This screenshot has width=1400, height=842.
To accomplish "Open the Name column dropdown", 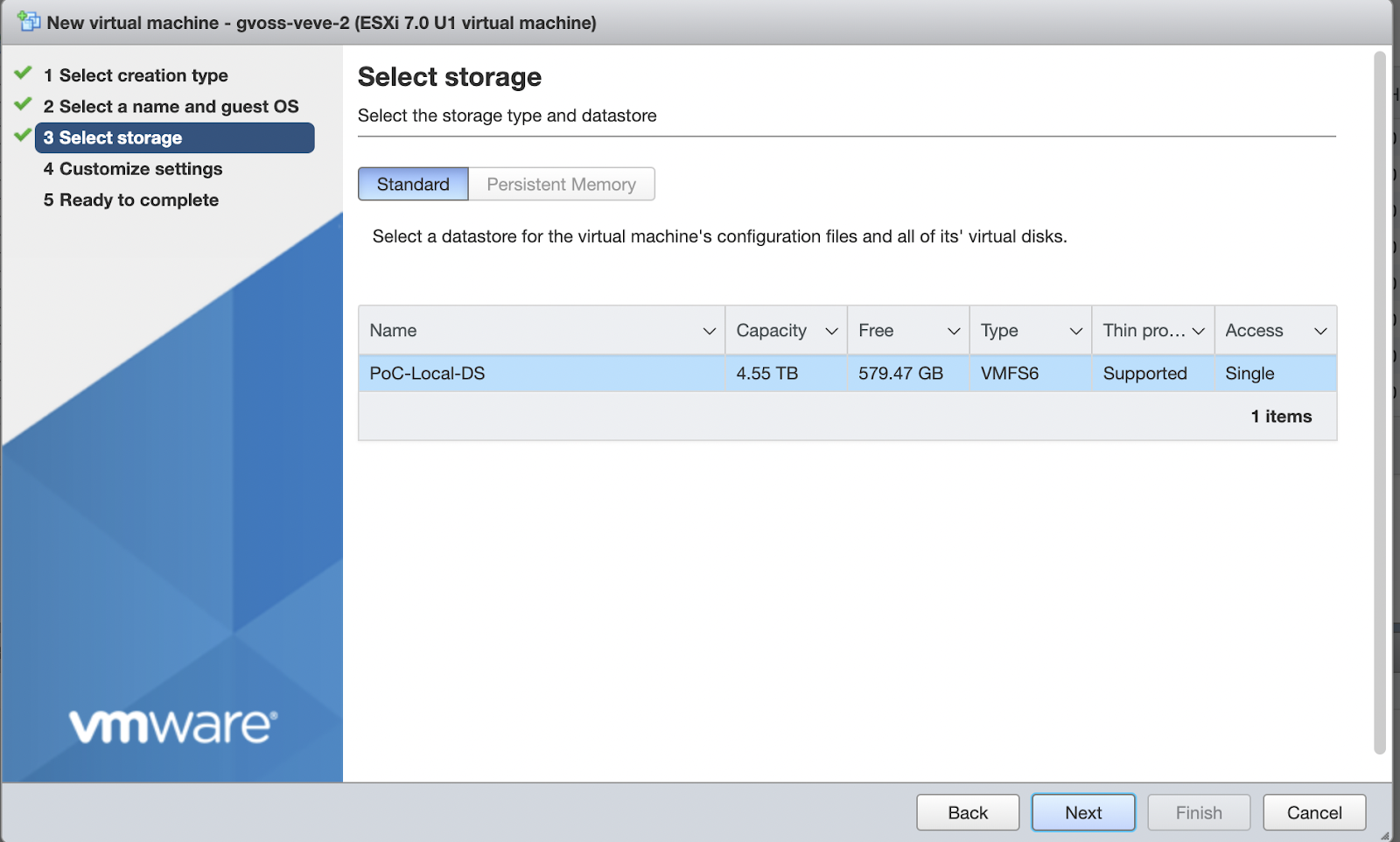I will [709, 331].
